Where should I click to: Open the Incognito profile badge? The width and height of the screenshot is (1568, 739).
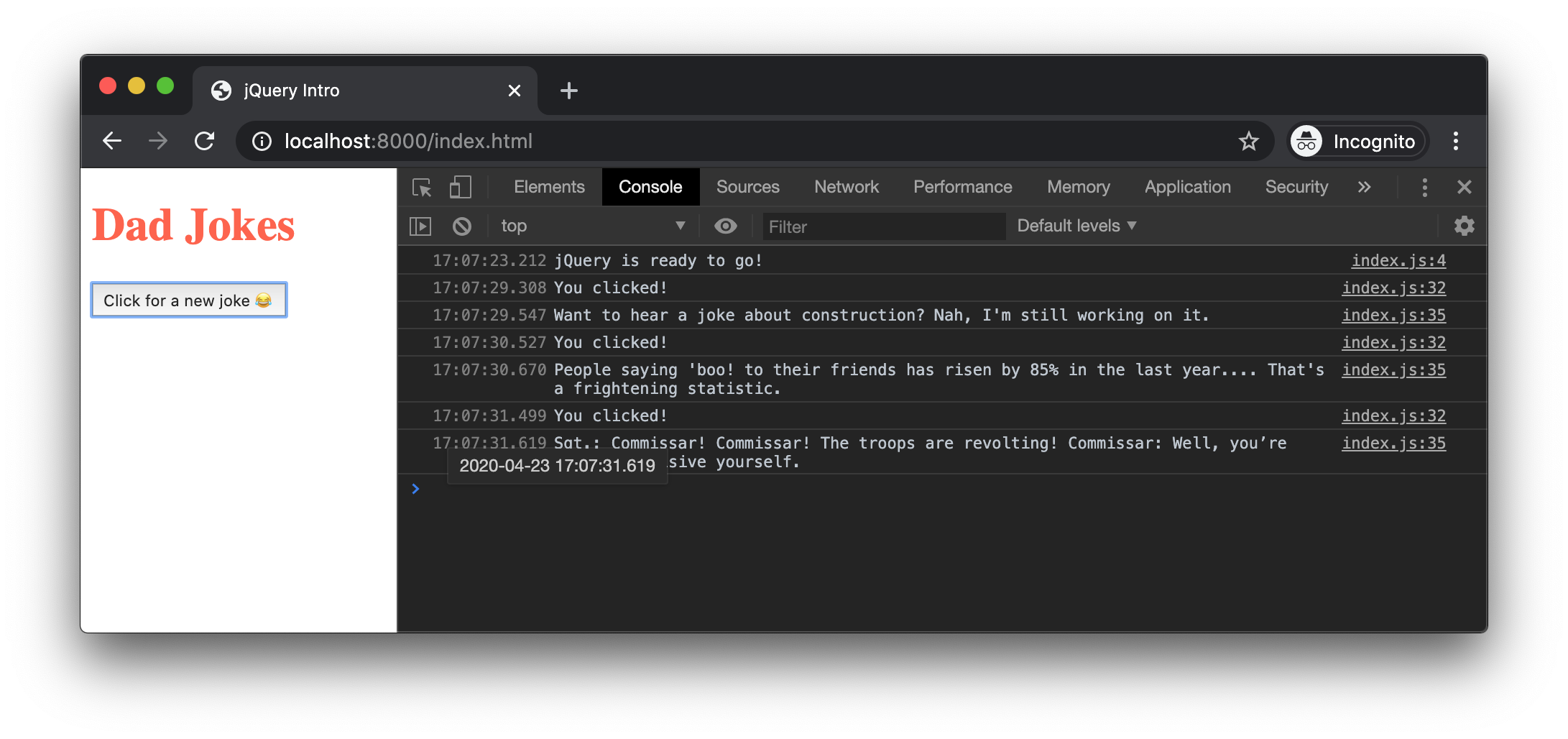pyautogui.click(x=1356, y=141)
